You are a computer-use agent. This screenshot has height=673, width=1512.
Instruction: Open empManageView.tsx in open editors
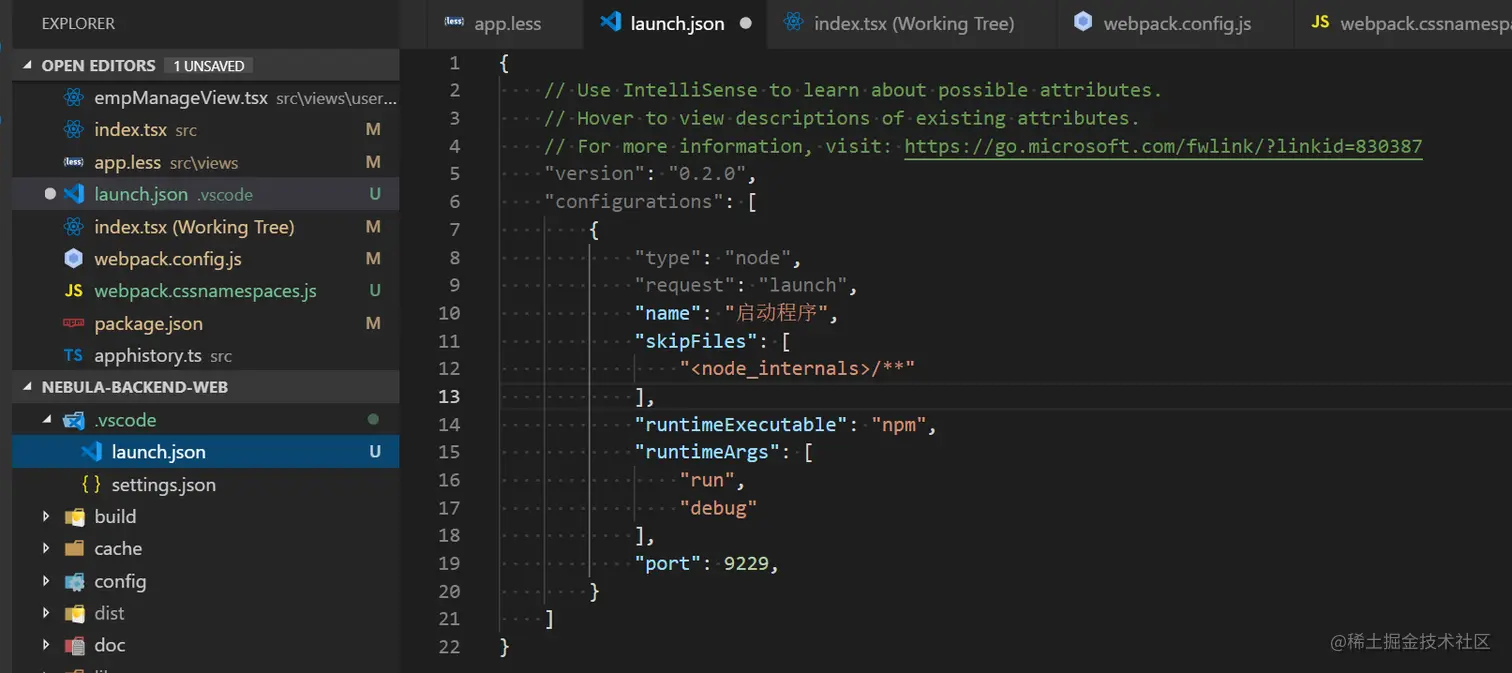coord(206,98)
